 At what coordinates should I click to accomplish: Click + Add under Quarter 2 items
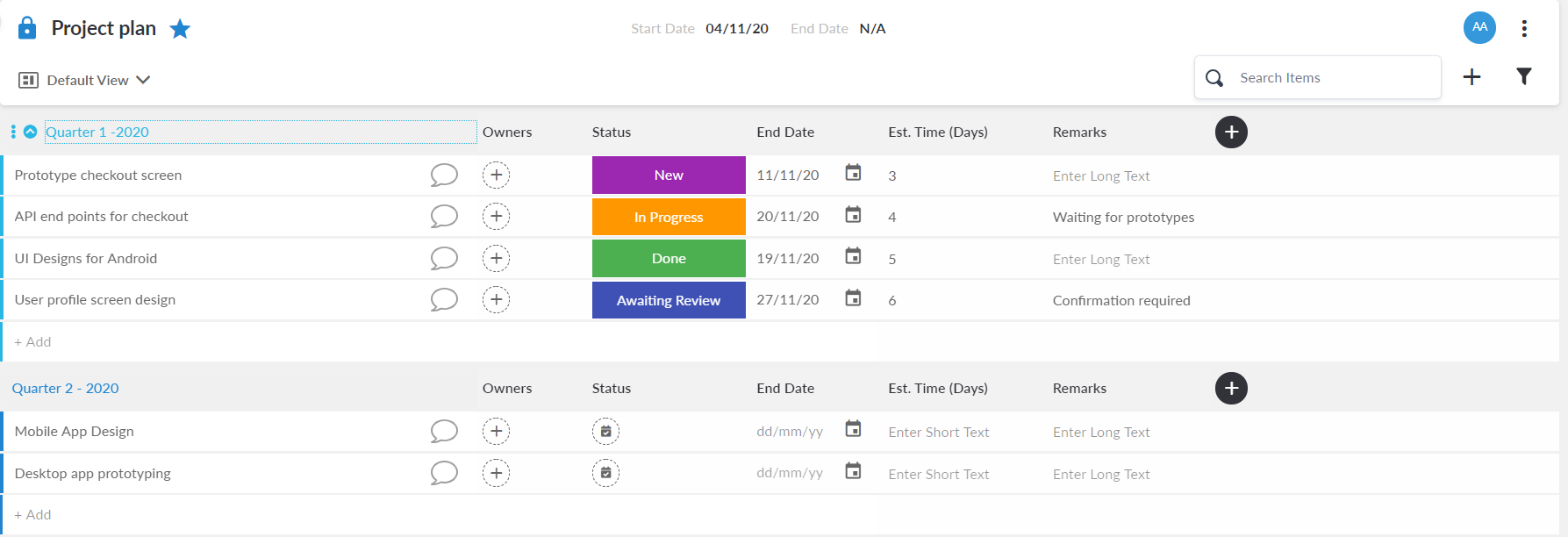point(32,514)
